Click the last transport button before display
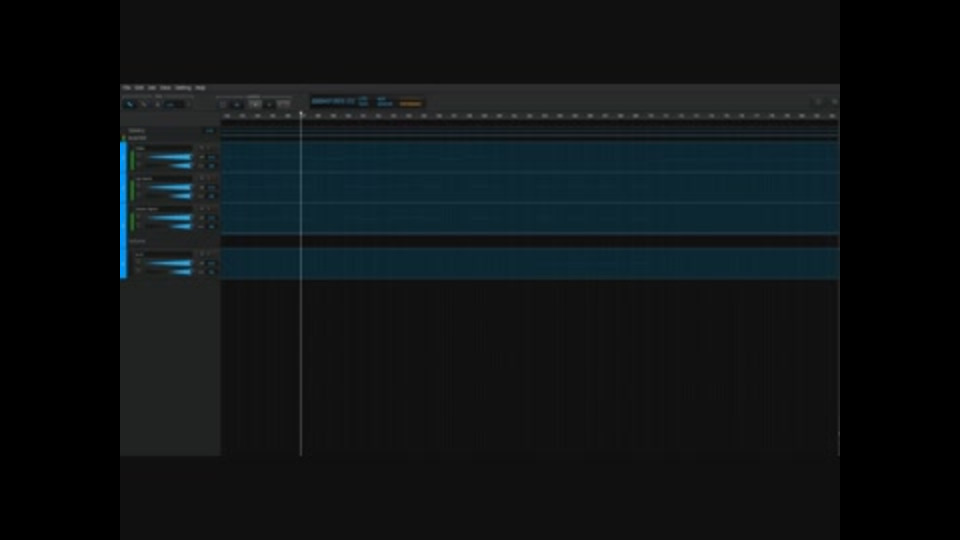Viewport: 960px width, 540px height. click(x=284, y=105)
